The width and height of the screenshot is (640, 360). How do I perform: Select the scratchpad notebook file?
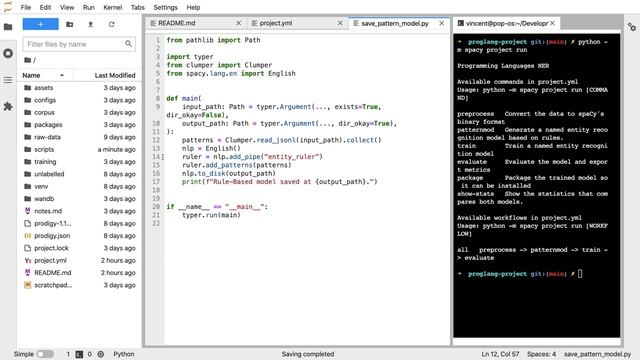point(79,285)
